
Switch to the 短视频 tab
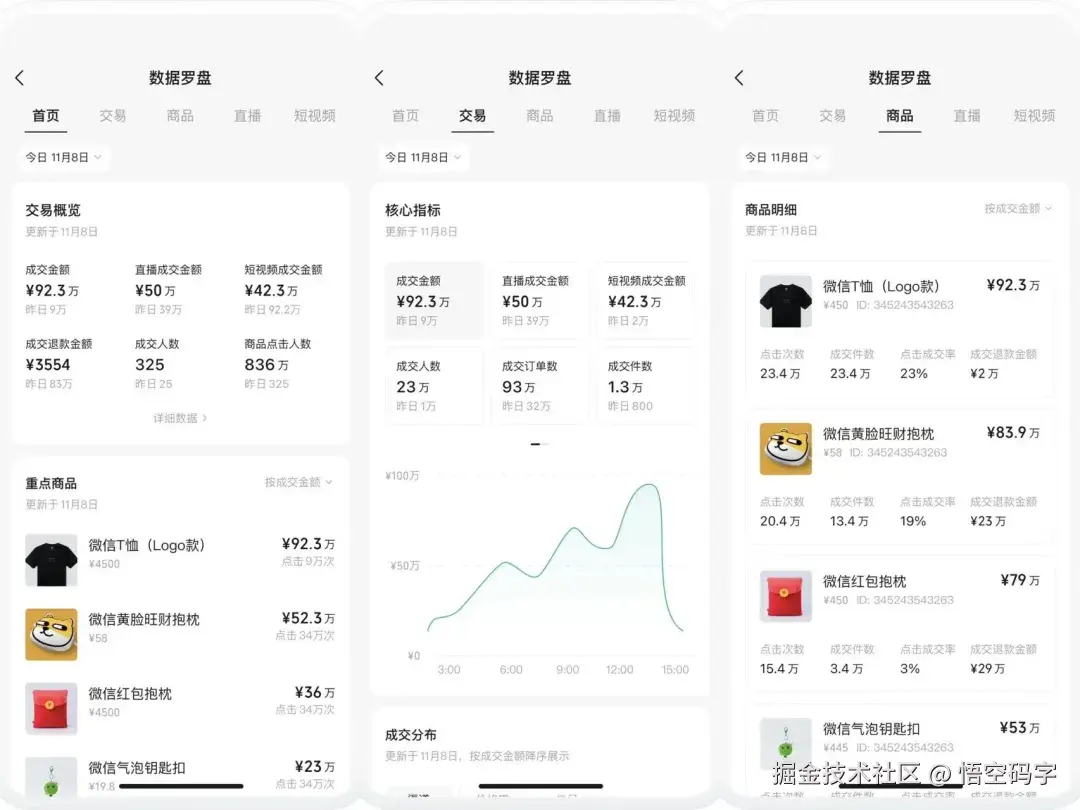315,116
